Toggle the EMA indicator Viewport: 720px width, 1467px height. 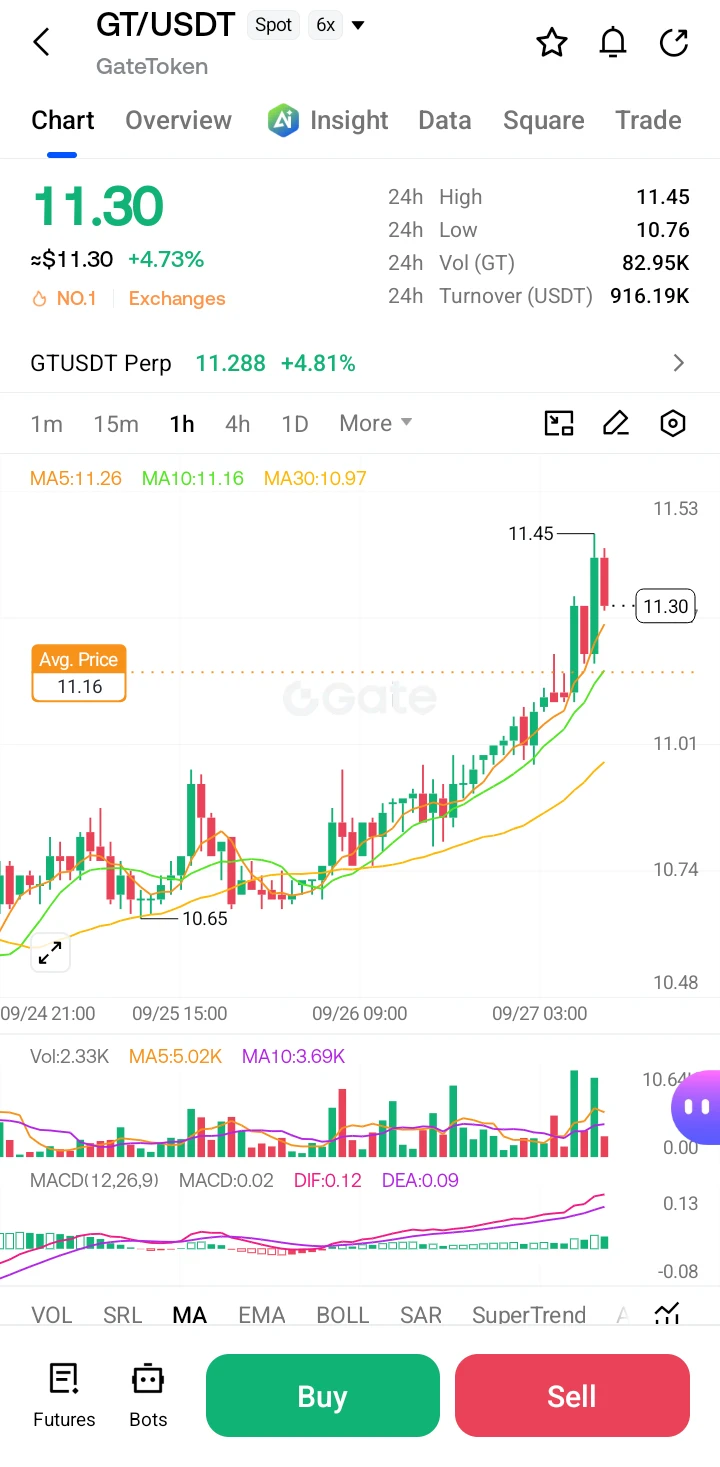(262, 1315)
